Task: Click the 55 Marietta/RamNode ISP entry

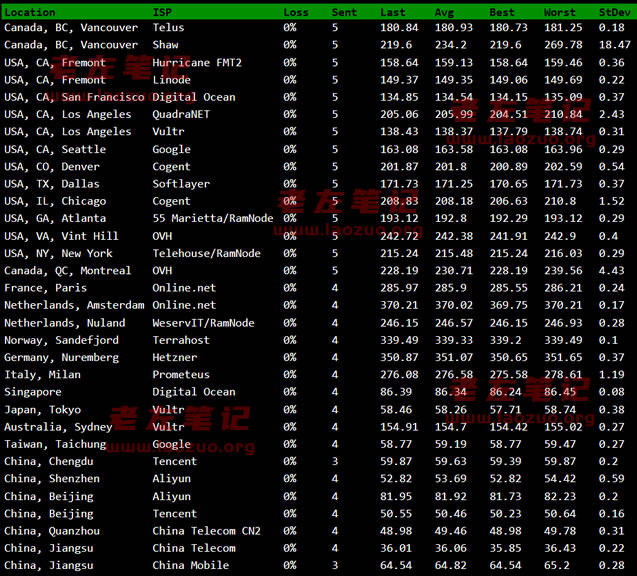Action: click(213, 219)
